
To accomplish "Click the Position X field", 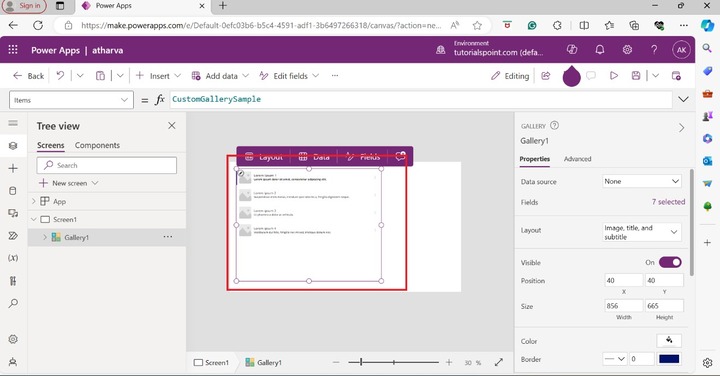I will coord(624,280).
